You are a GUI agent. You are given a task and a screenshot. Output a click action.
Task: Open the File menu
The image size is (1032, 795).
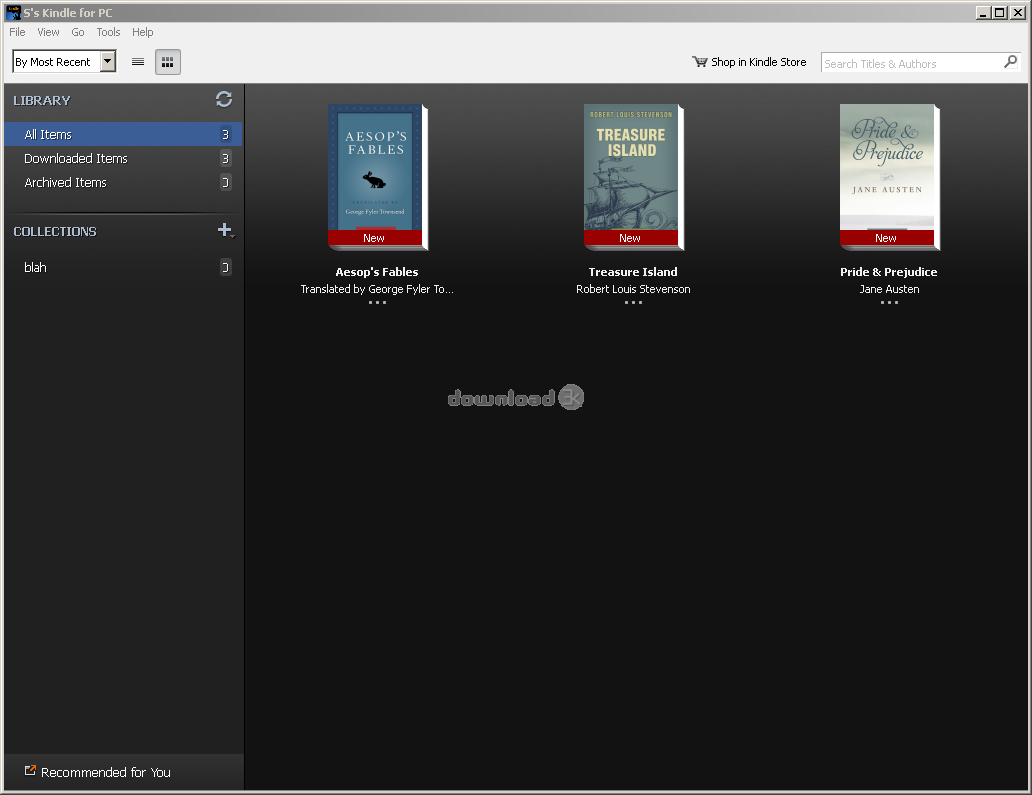coord(17,32)
